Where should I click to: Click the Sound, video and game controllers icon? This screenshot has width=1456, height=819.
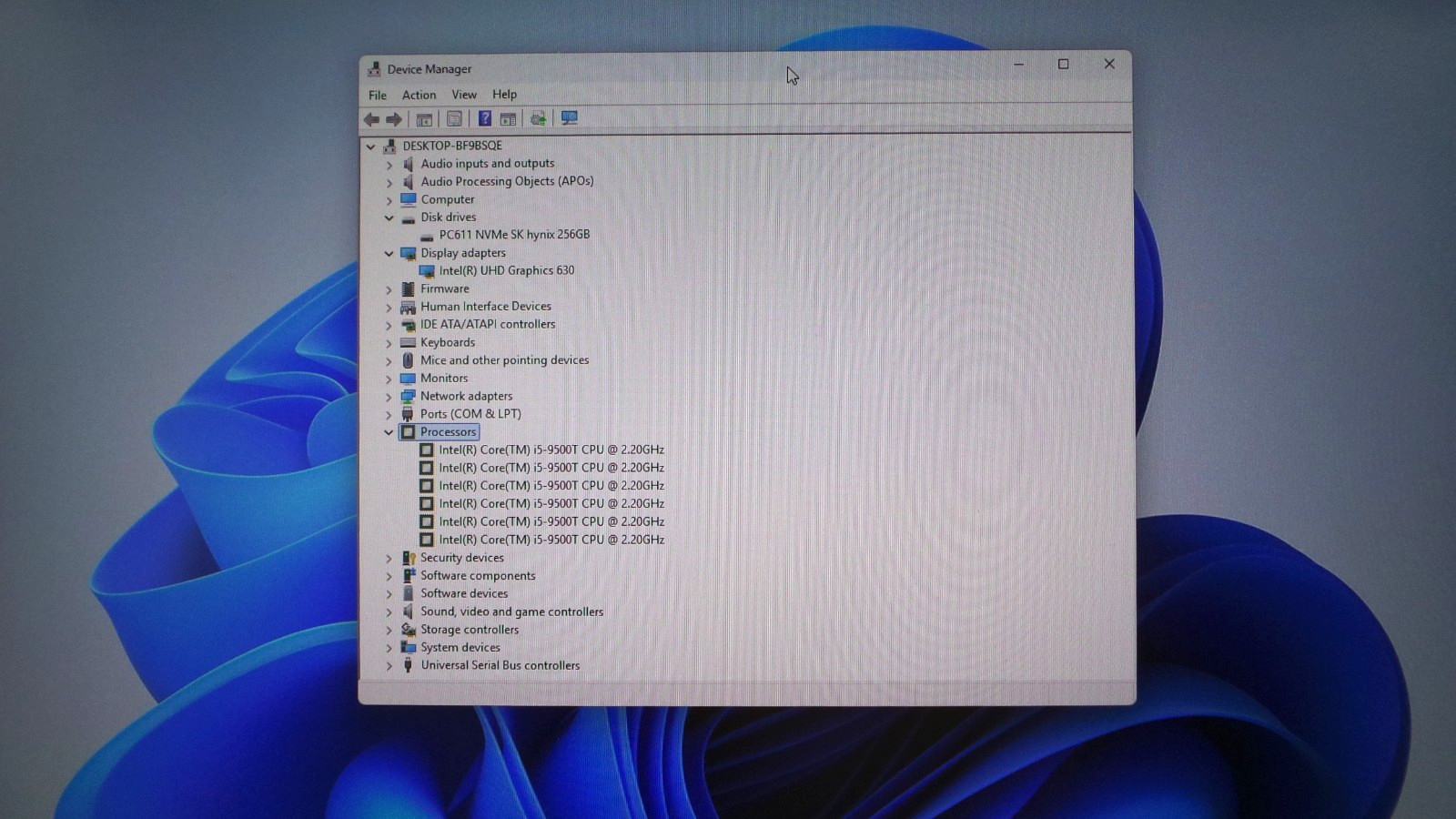pos(408,612)
